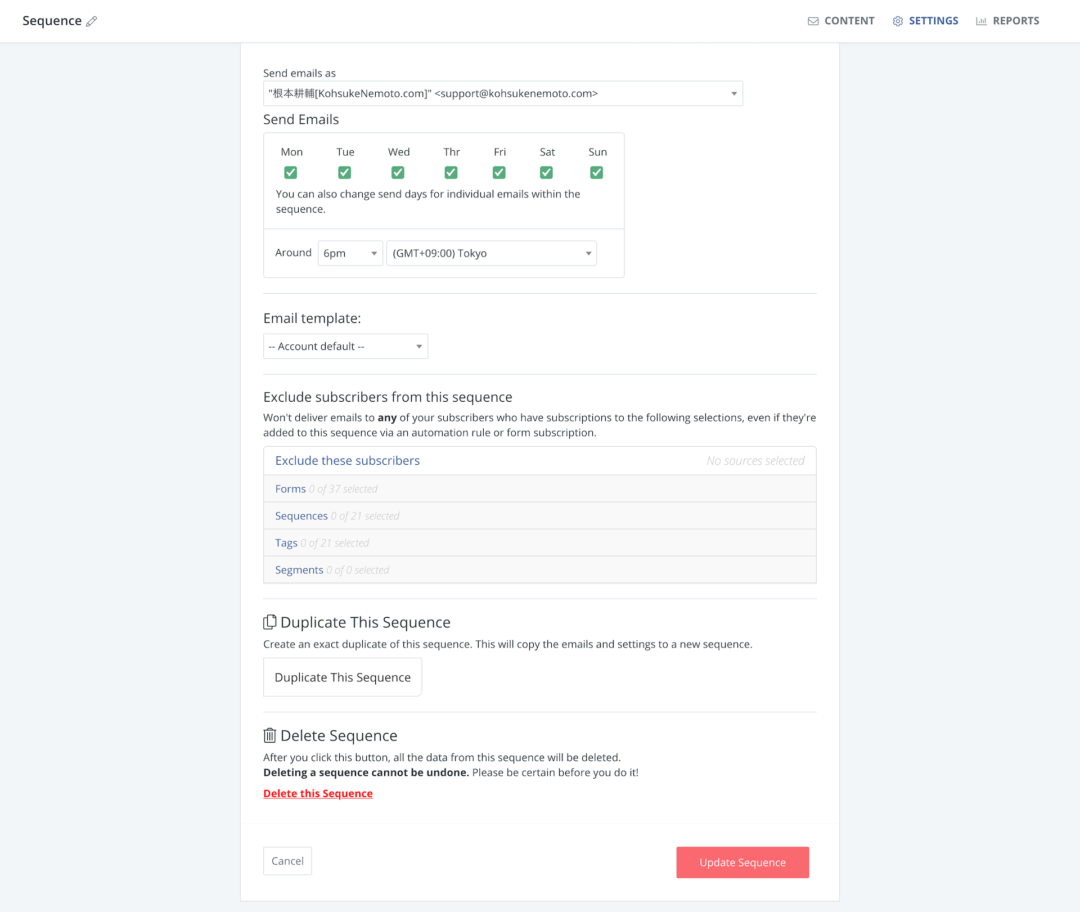The width and height of the screenshot is (1080, 912).
Task: Click the gear icon beside SETTINGS
Action: 898,21
